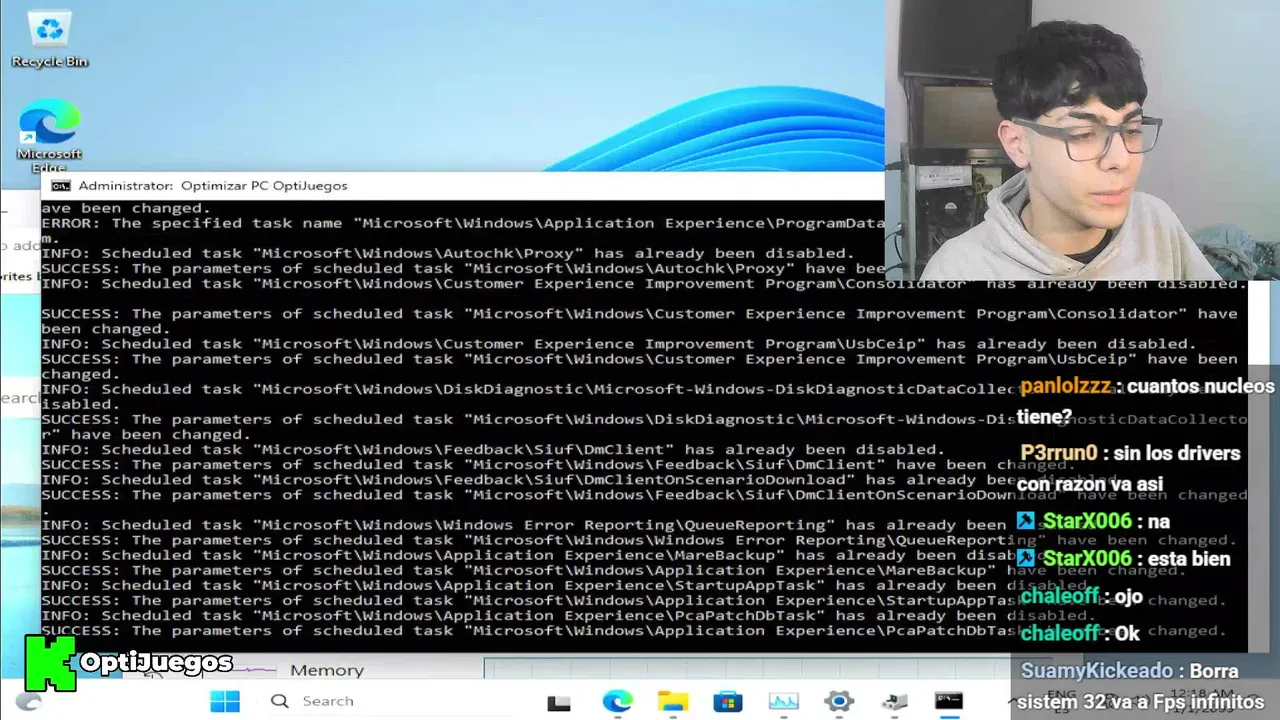Viewport: 1280px width, 720px height.
Task: Click the 'Administrator: Optimizar PC OptiJuegos' title bar
Action: (462, 186)
